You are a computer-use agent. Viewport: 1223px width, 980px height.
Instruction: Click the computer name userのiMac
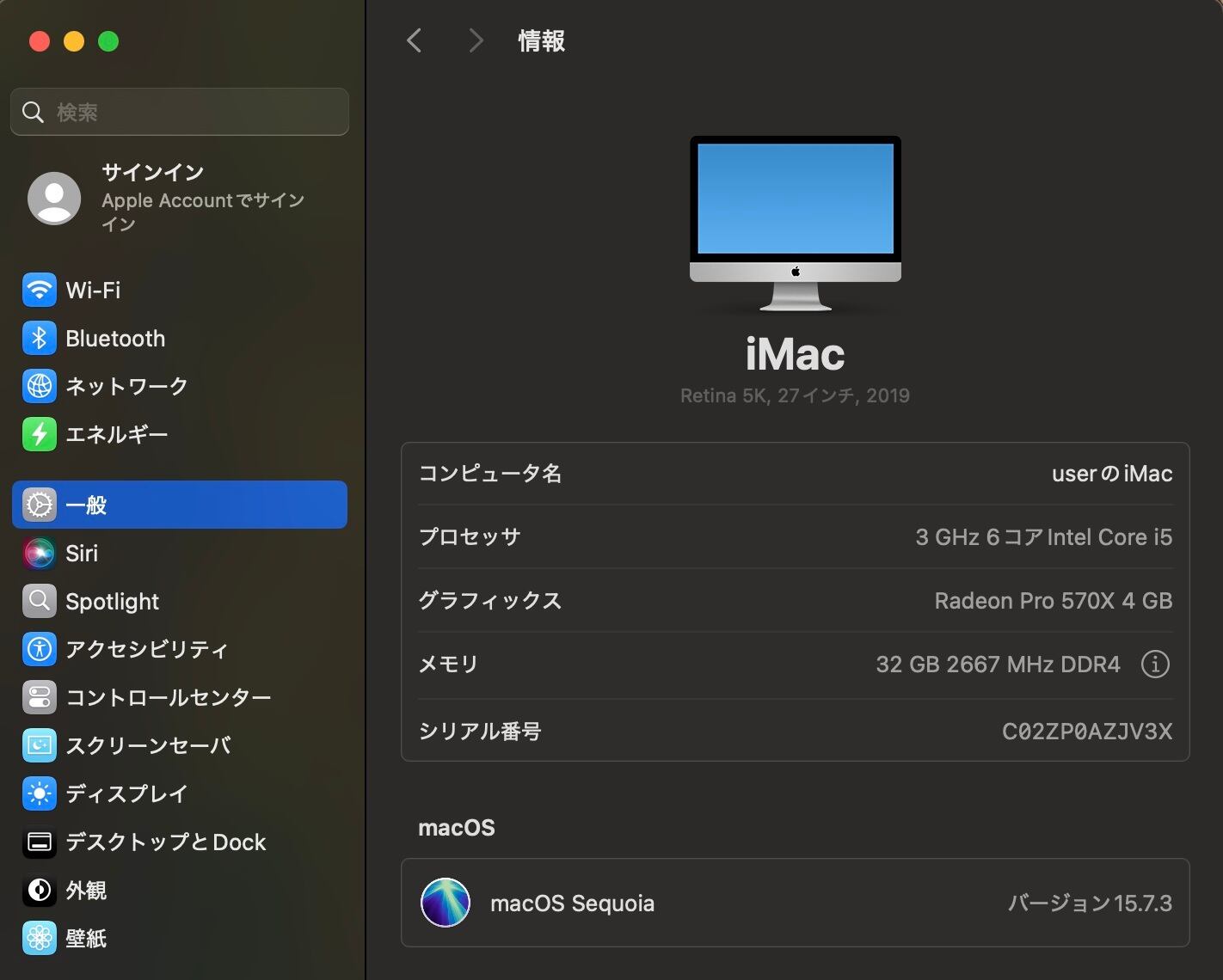(x=1111, y=474)
